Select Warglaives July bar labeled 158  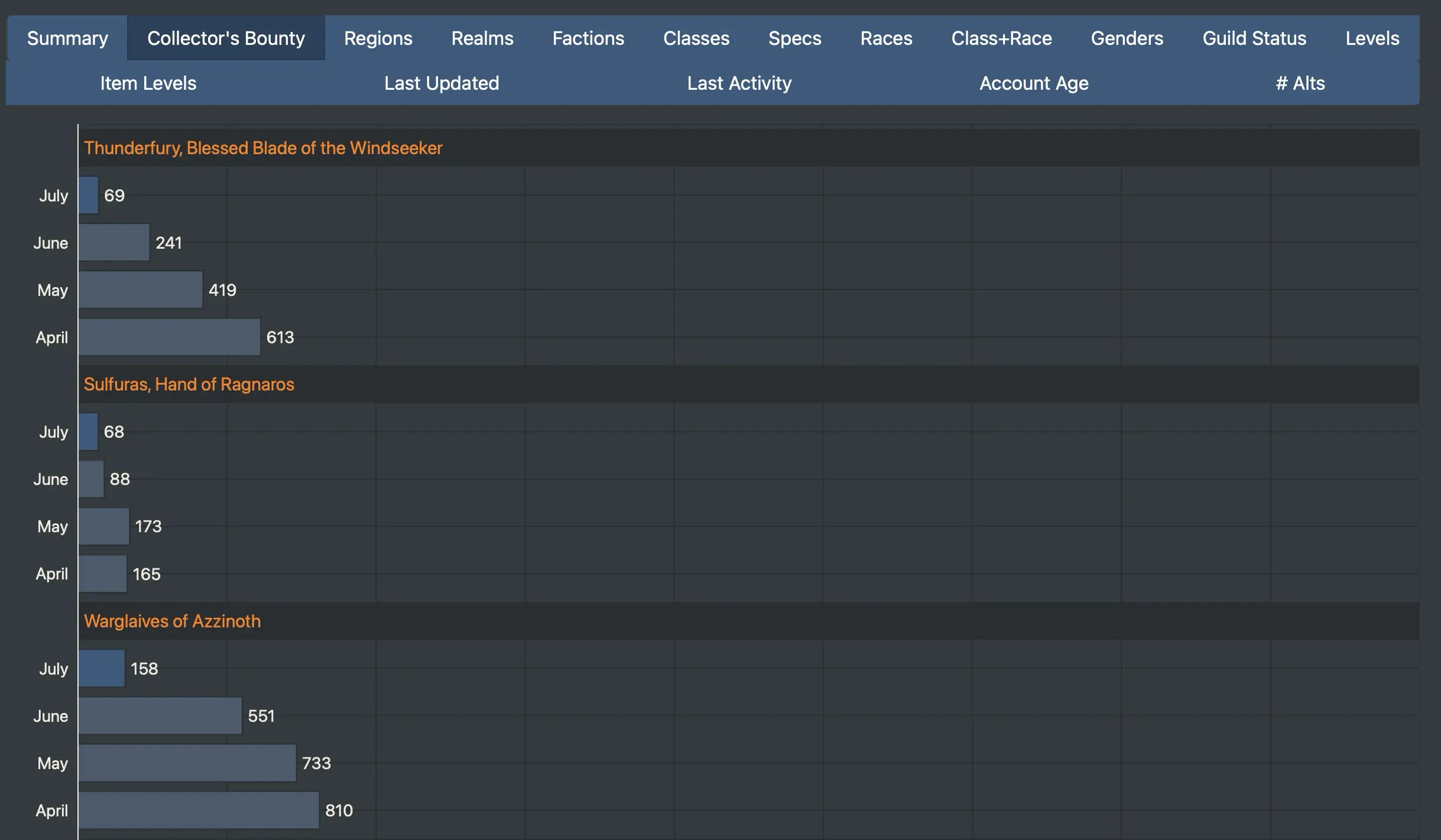click(102, 668)
